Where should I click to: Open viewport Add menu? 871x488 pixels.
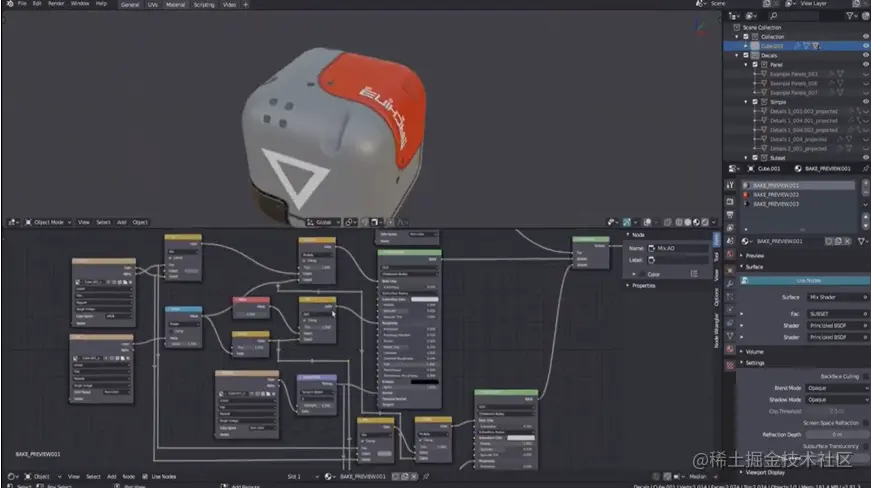point(122,222)
